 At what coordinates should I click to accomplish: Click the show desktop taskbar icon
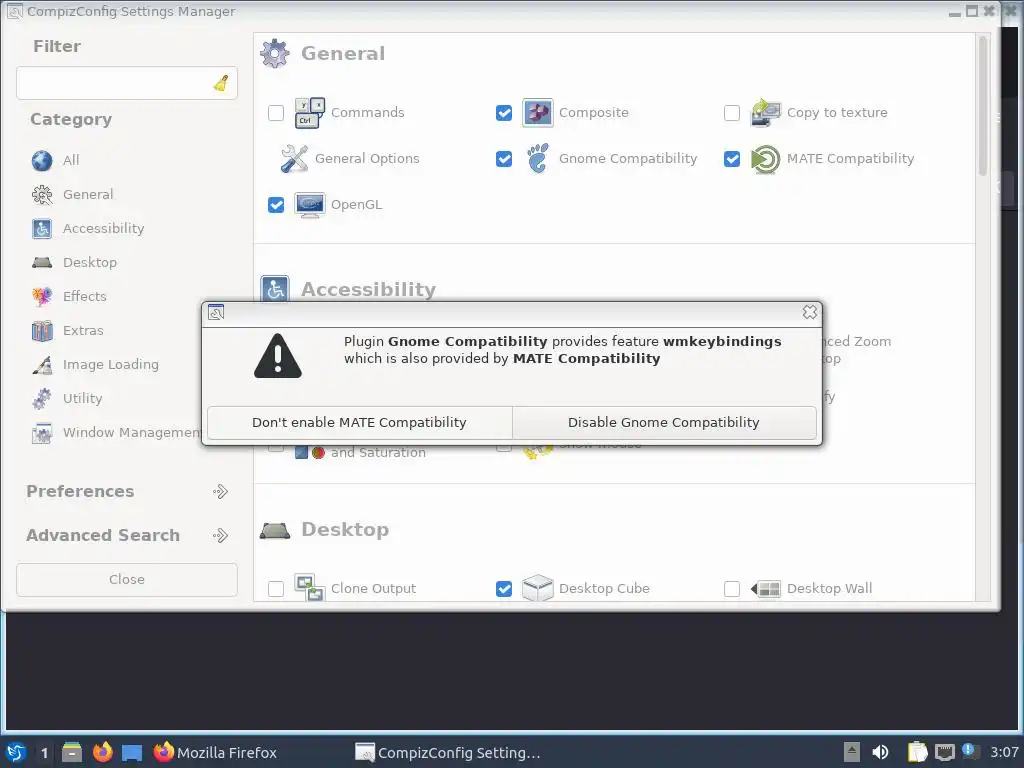pos(132,752)
